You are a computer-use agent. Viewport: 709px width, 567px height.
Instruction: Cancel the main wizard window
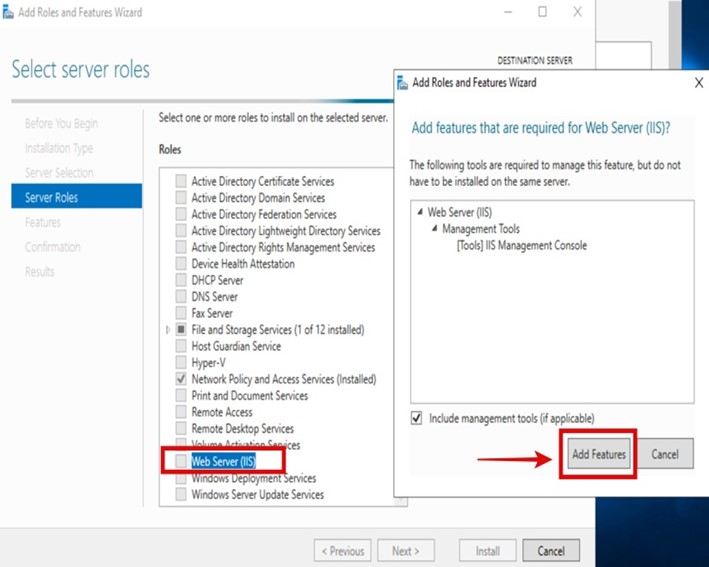pos(551,551)
